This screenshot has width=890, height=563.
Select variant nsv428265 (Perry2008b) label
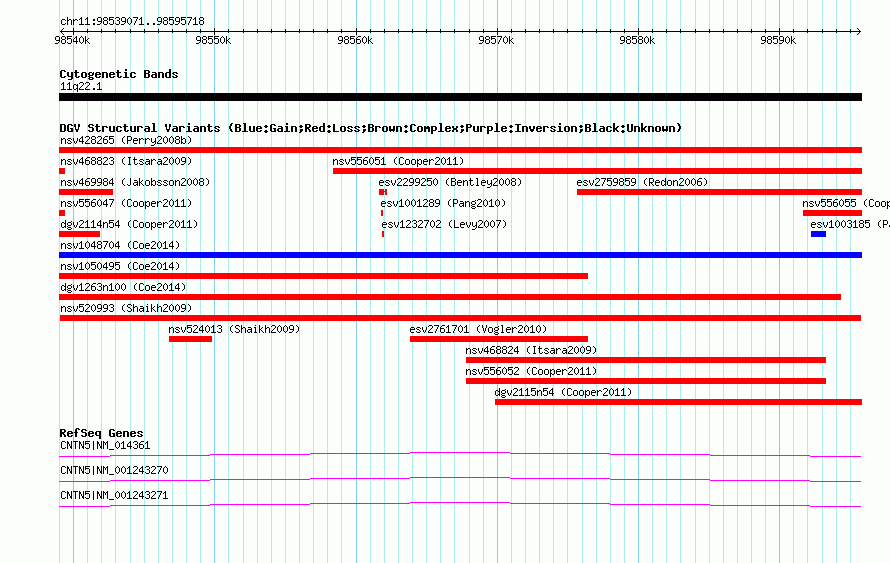pyautogui.click(x=126, y=140)
